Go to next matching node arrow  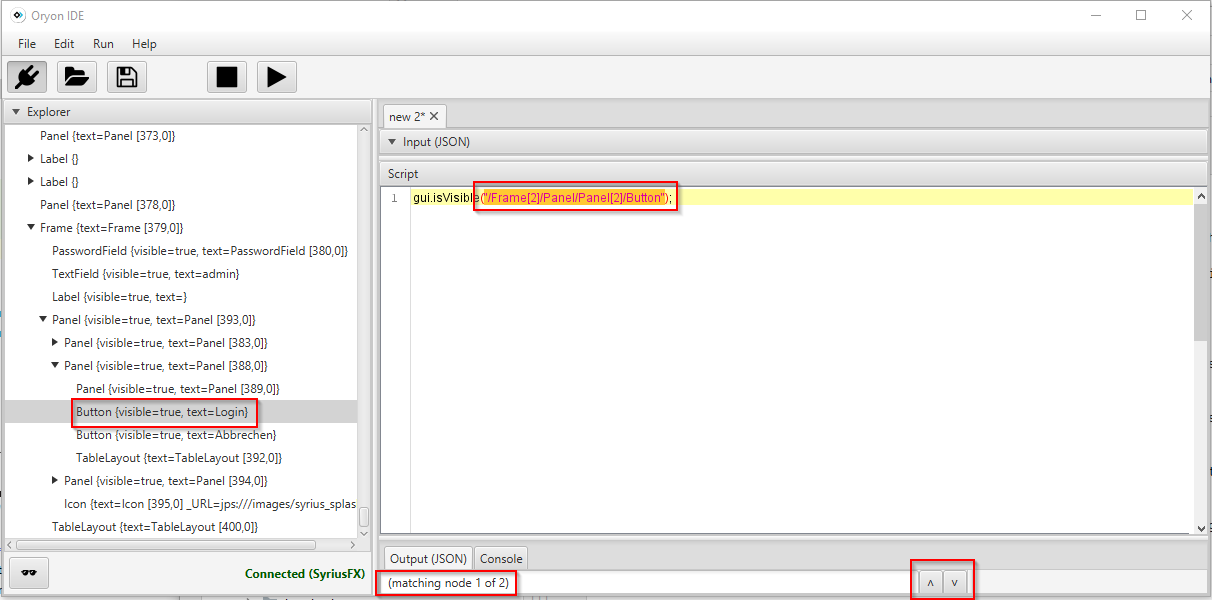[x=955, y=583]
